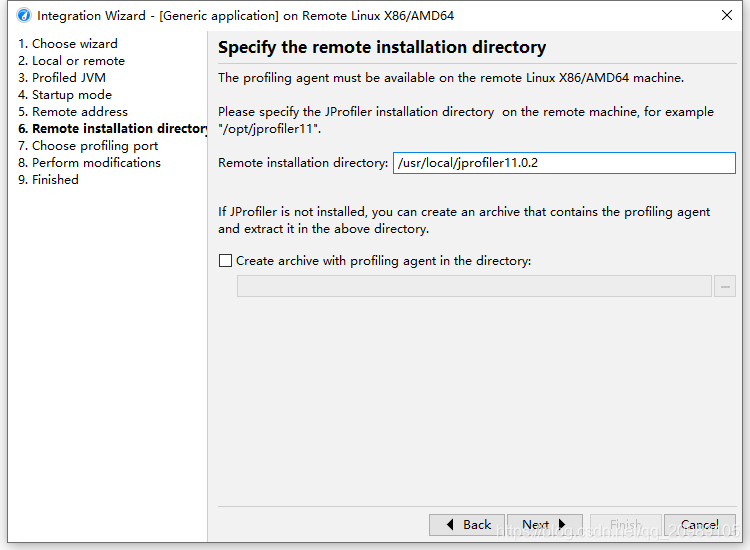Select step 8. Perform modifications
750x550 pixels.
tap(89, 163)
